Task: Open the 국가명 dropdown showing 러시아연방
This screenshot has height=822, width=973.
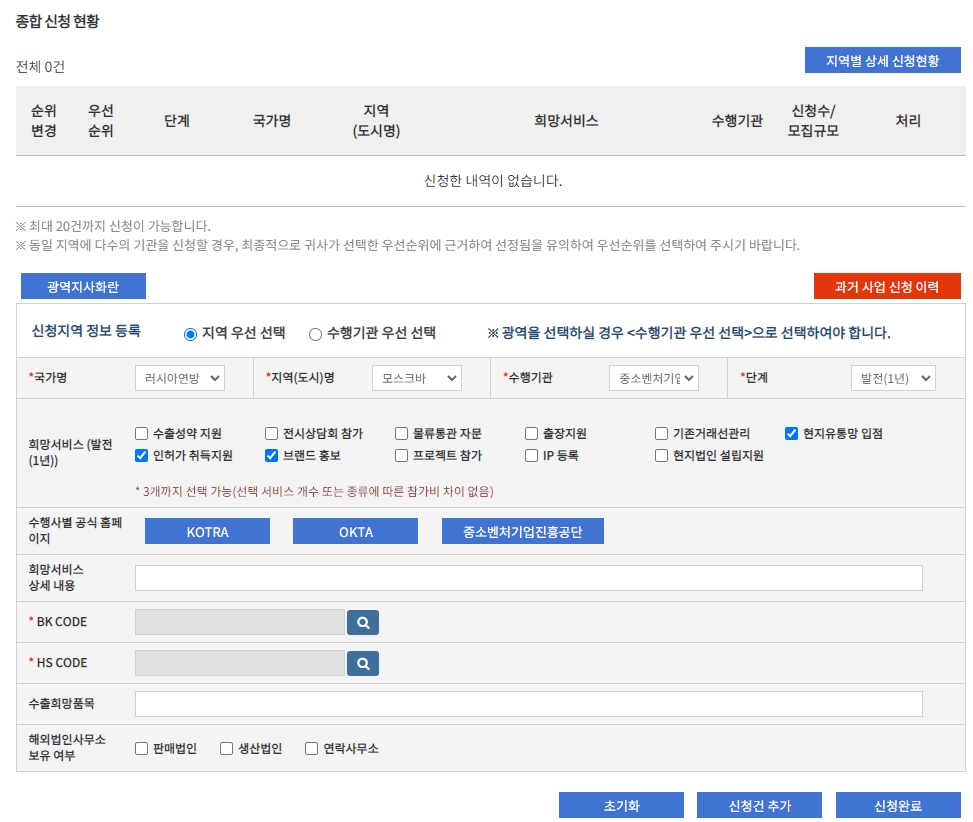Action: 178,378
